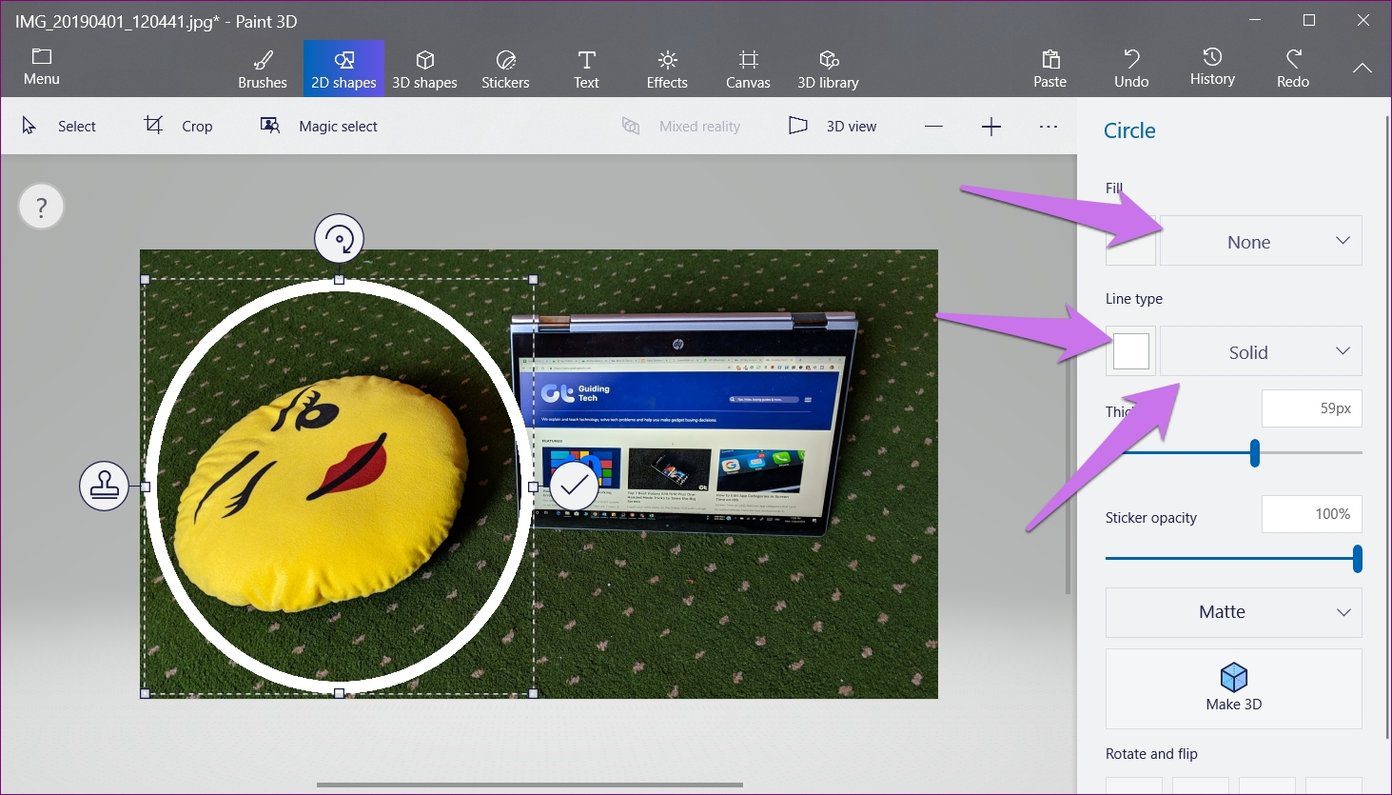1392x795 pixels.
Task: Choose the Select tool
Action: point(59,126)
